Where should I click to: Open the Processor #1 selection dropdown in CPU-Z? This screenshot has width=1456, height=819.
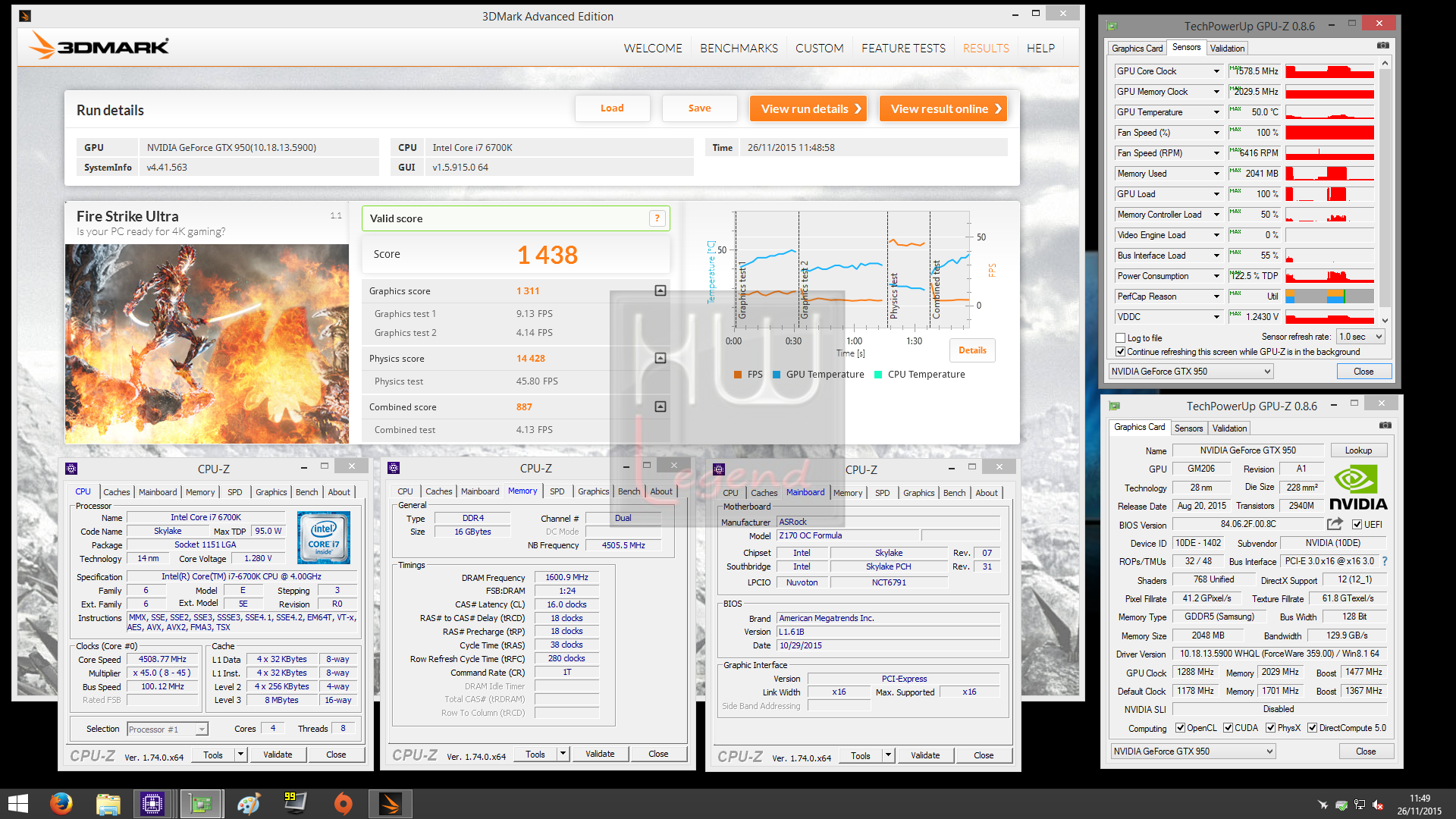[x=168, y=729]
